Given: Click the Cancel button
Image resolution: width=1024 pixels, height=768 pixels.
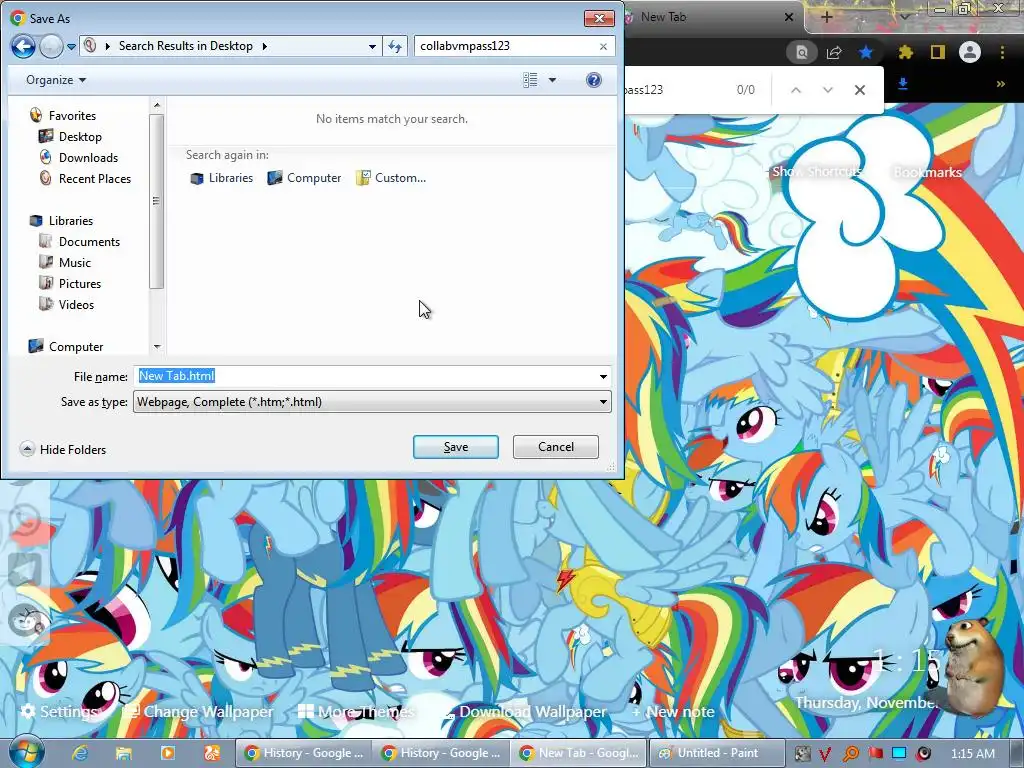Looking at the screenshot, I should 556,447.
